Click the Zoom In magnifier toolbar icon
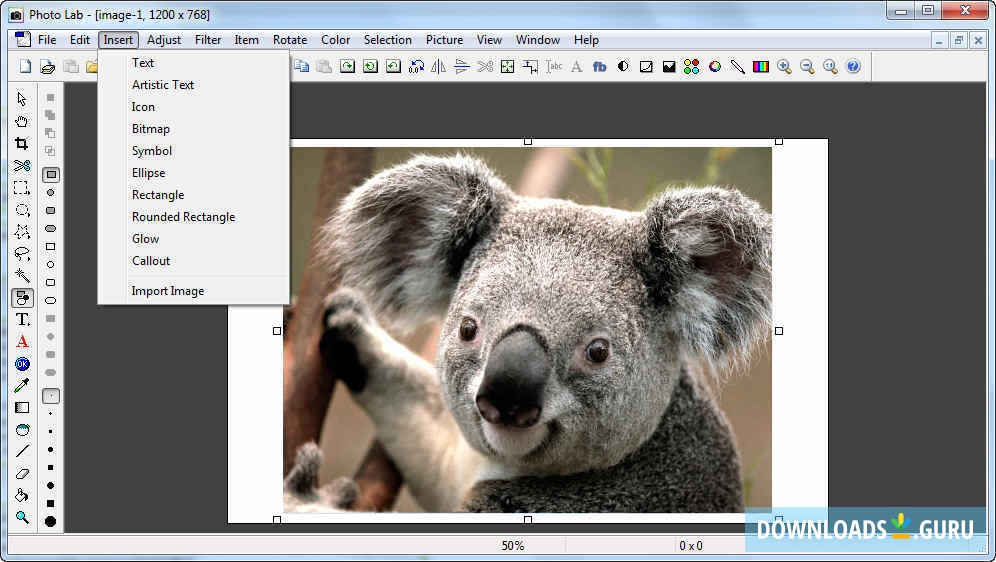 pos(784,67)
